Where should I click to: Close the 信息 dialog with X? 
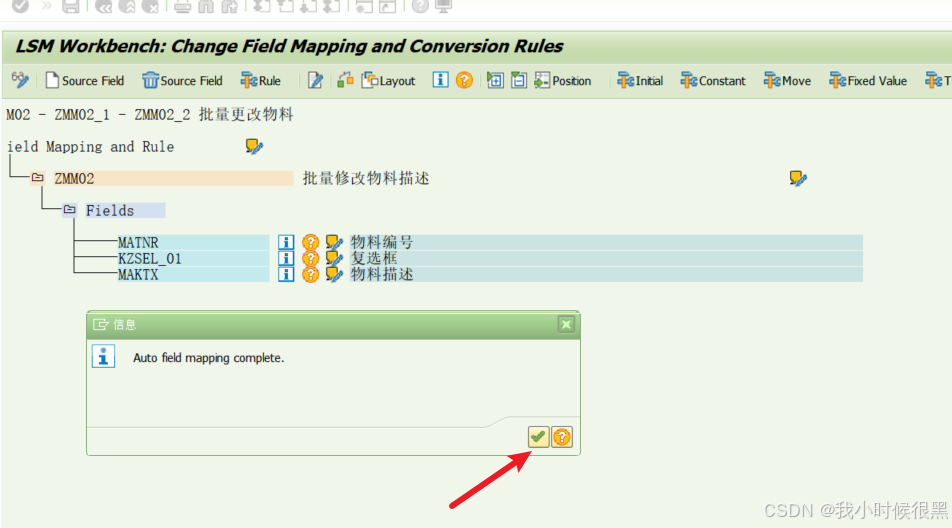pyautogui.click(x=566, y=325)
